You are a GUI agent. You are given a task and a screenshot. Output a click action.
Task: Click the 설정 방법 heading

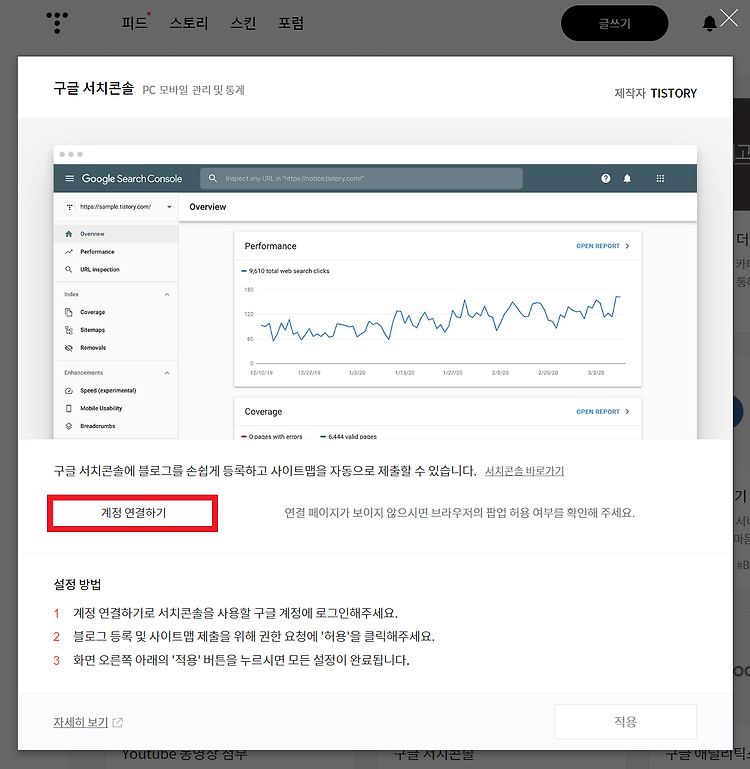coord(77,584)
